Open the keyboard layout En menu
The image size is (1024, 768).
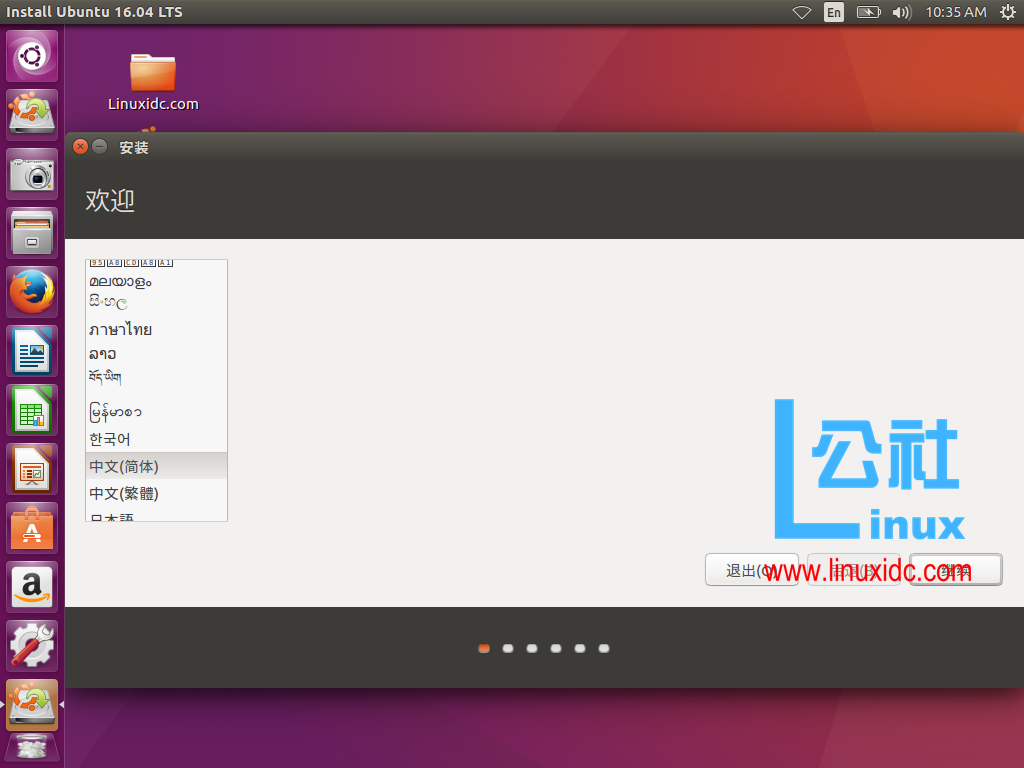coord(833,12)
